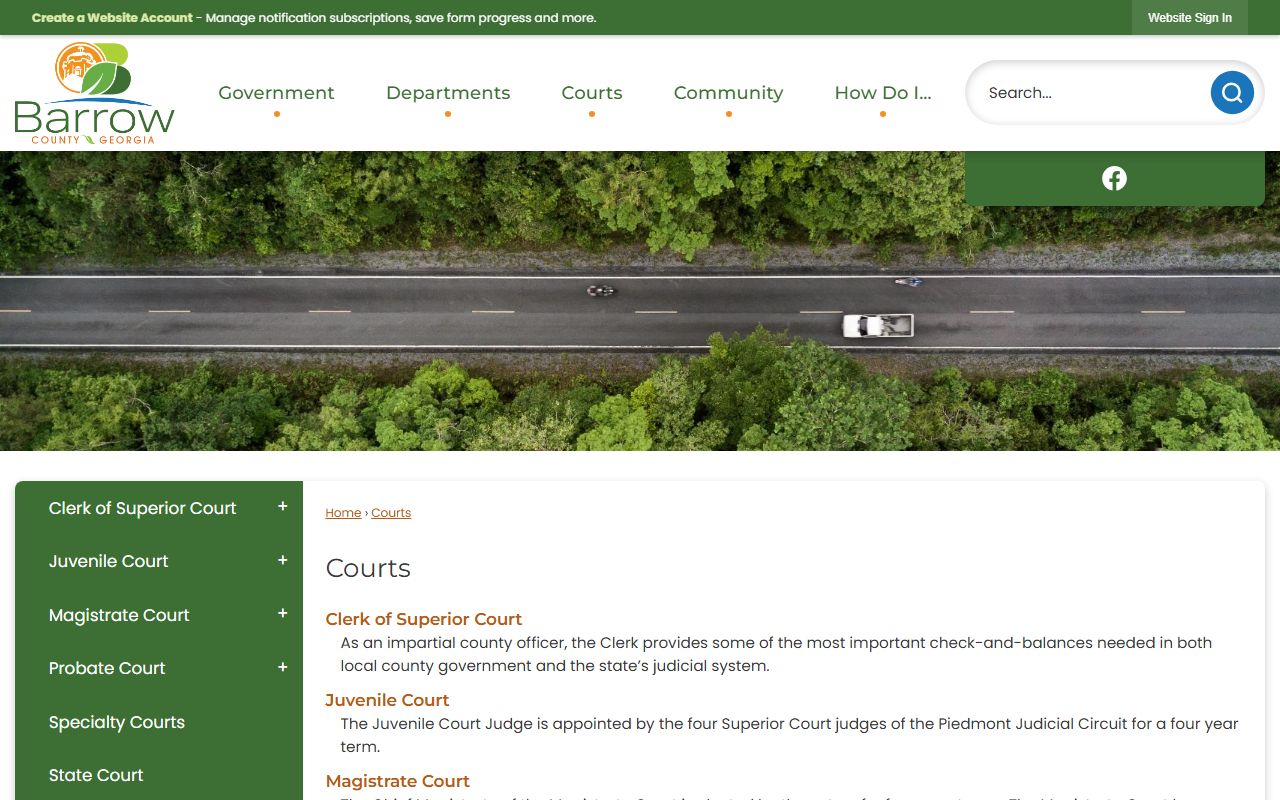Viewport: 1280px width, 800px height.
Task: Select Magistrate Court in sidebar
Action: pyautogui.click(x=119, y=615)
